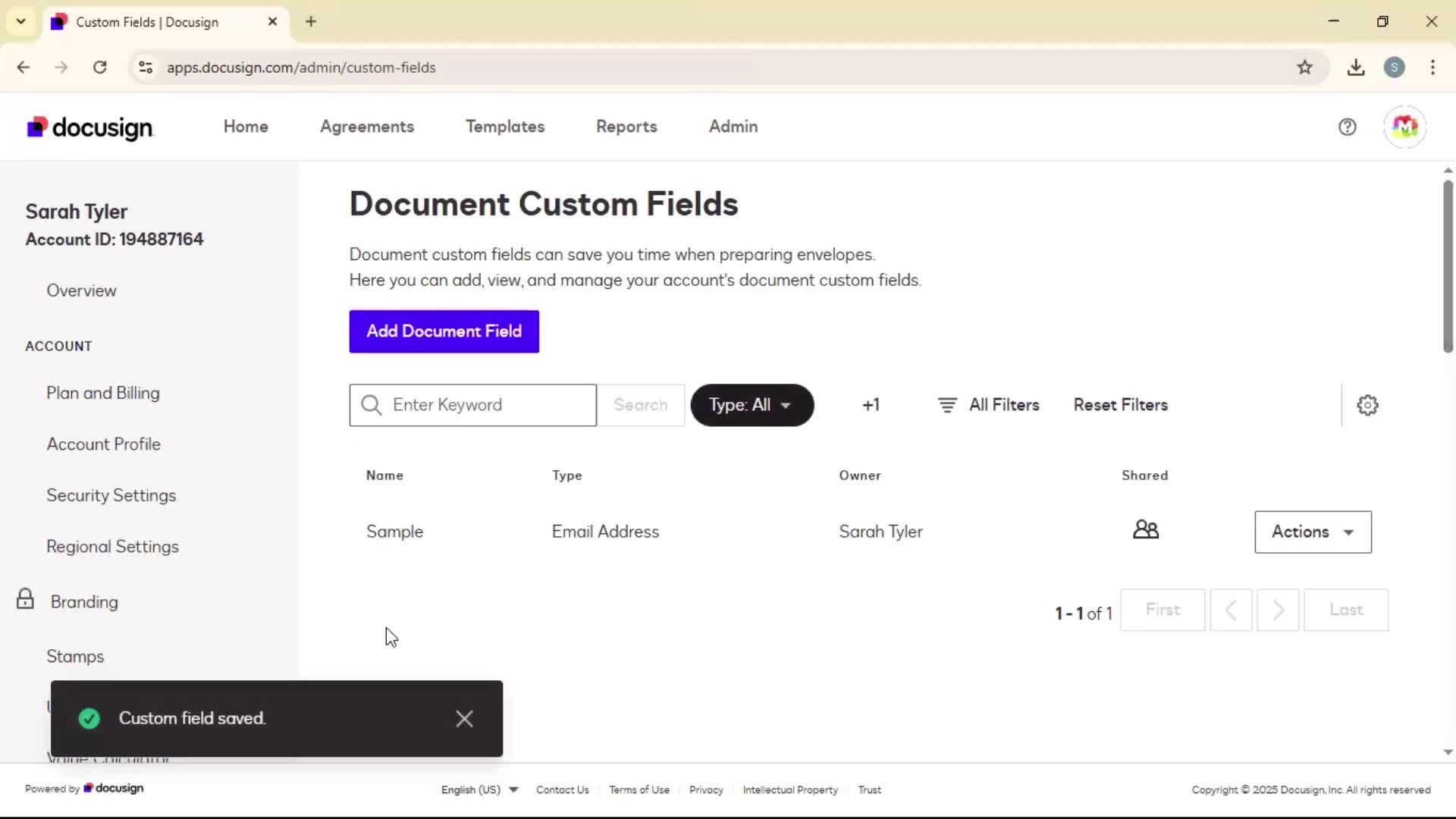Click the Enter Keyword search field
The image size is (1456, 819).
point(485,405)
